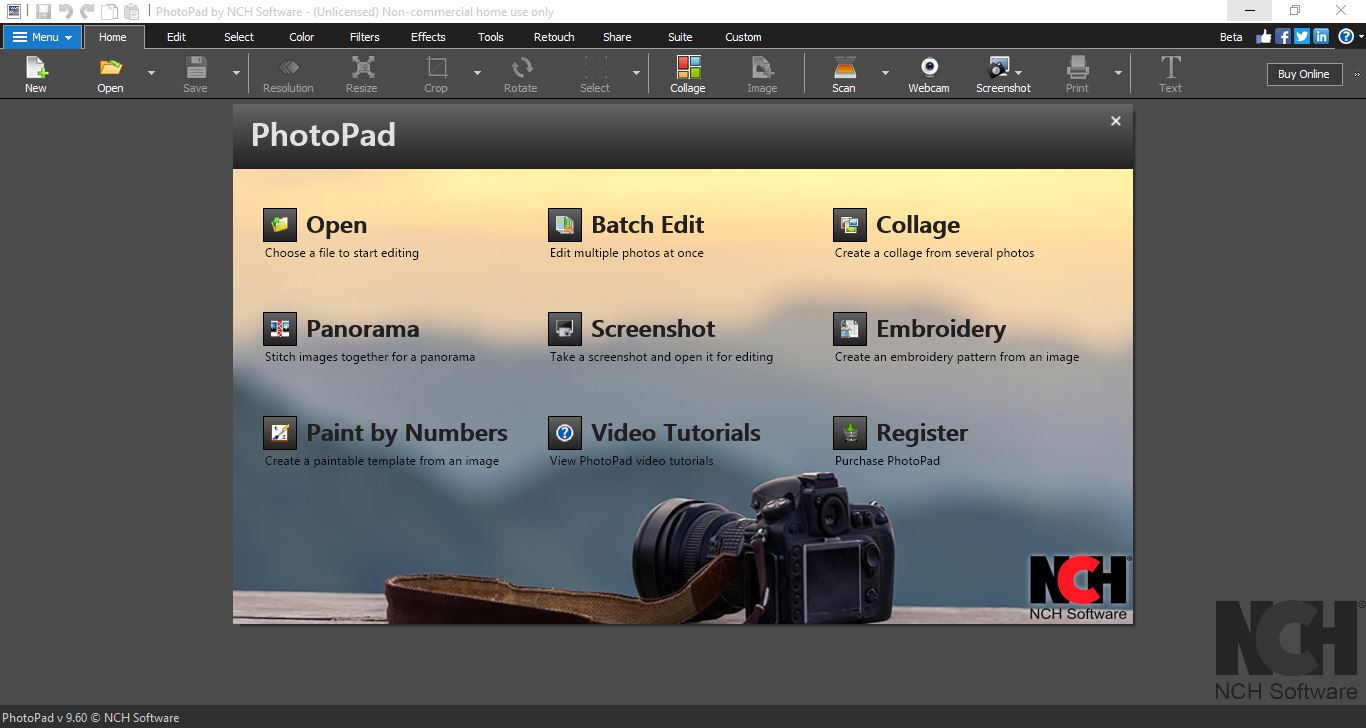Click the Screenshot heading in welcome dialog
The image size is (1366, 728).
[653, 329]
